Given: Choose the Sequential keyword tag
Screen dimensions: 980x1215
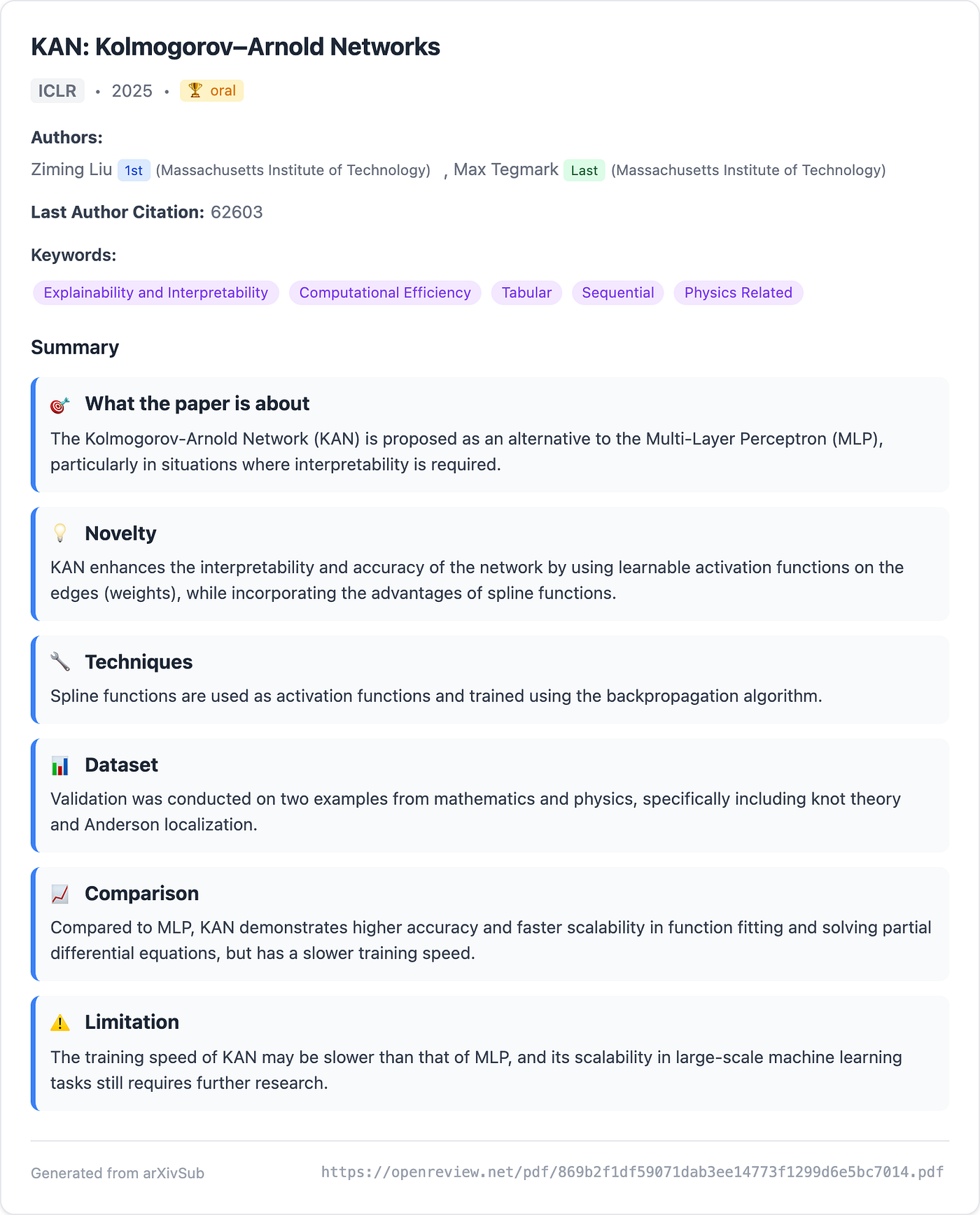Looking at the screenshot, I should 618,293.
